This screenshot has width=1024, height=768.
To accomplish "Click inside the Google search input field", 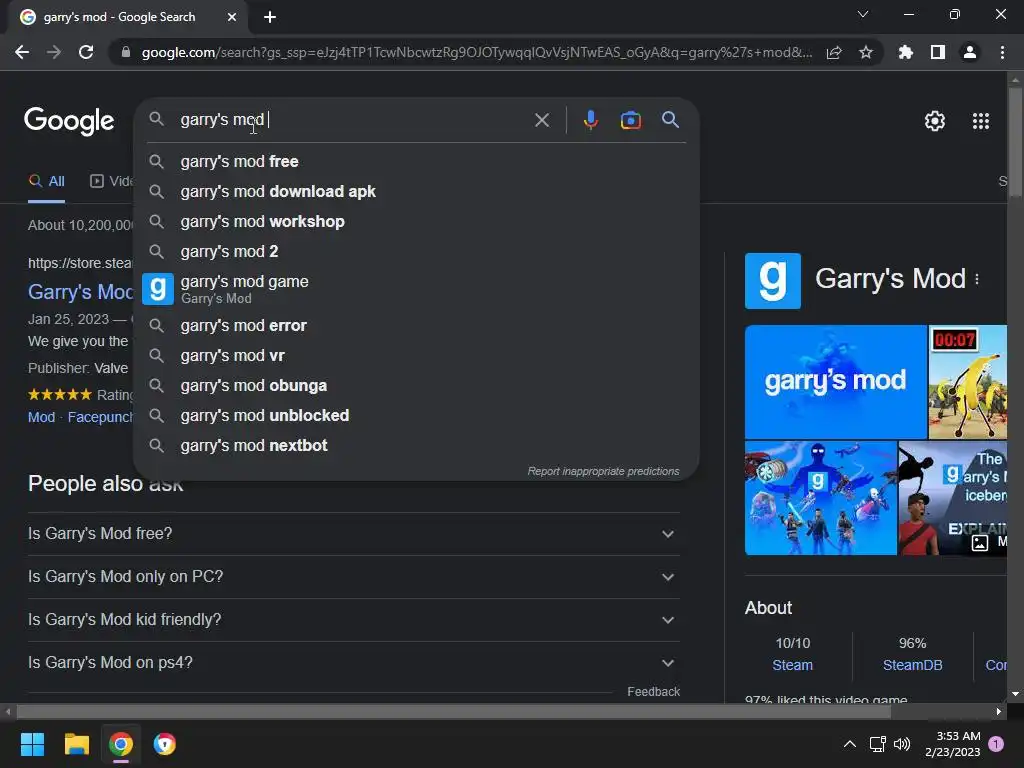I will tap(353, 120).
